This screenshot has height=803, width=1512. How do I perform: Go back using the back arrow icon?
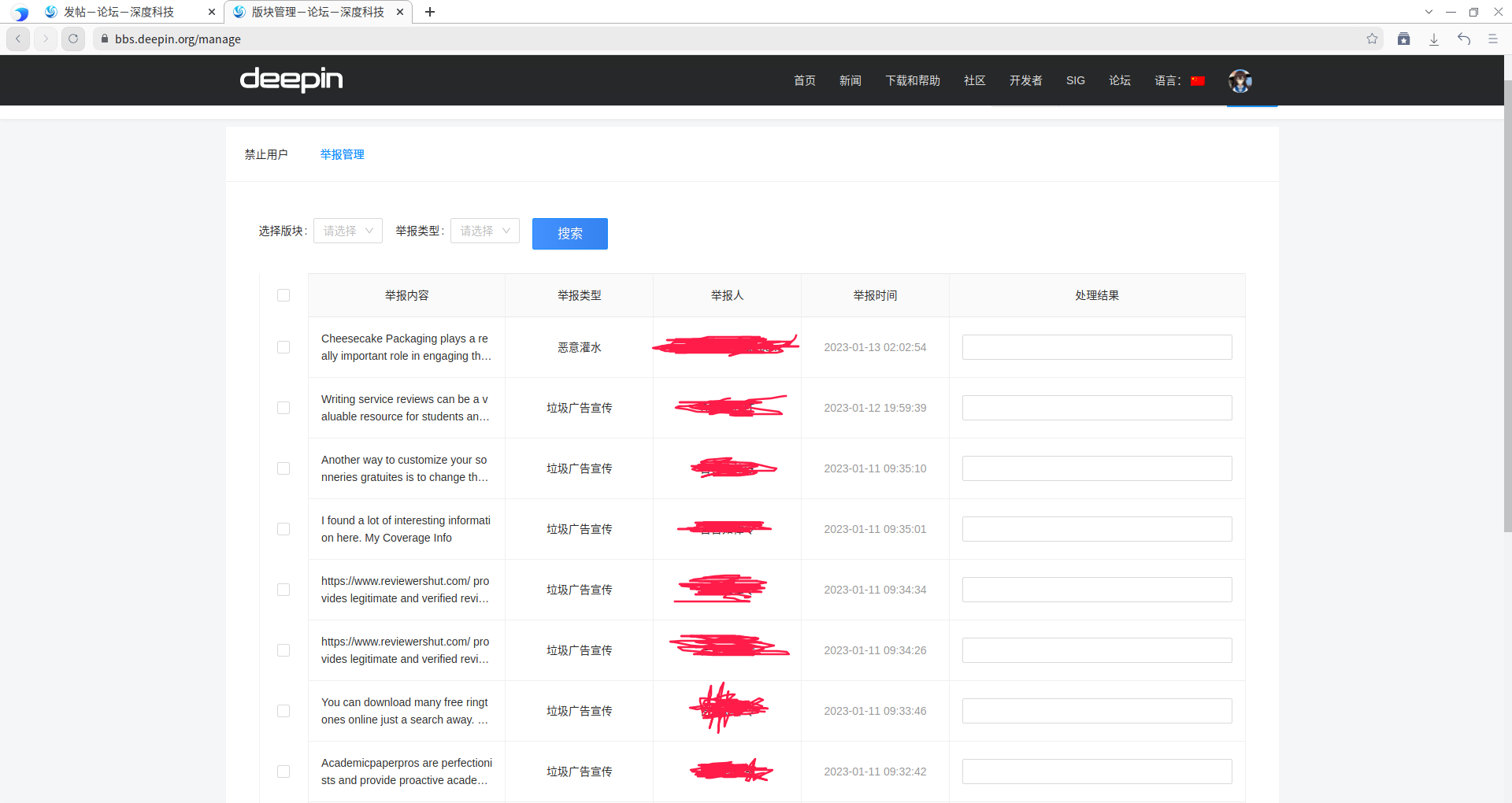17,39
